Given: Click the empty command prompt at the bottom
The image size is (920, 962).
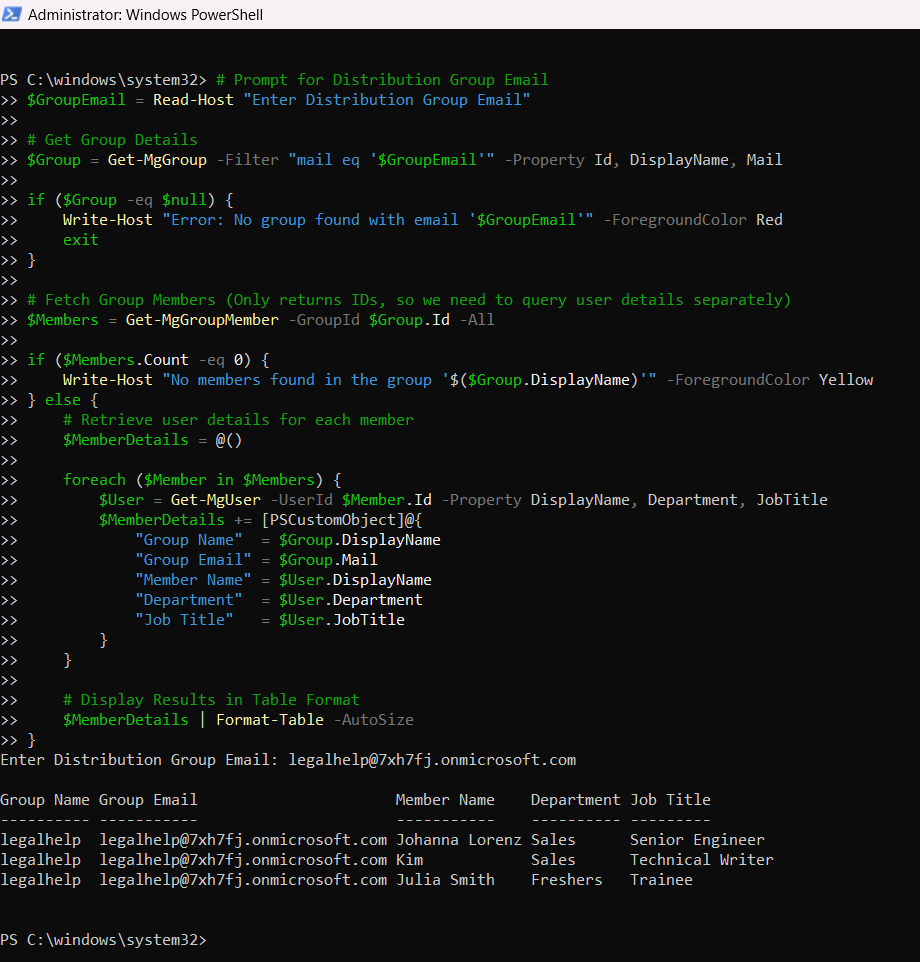Looking at the screenshot, I should coord(104,940).
